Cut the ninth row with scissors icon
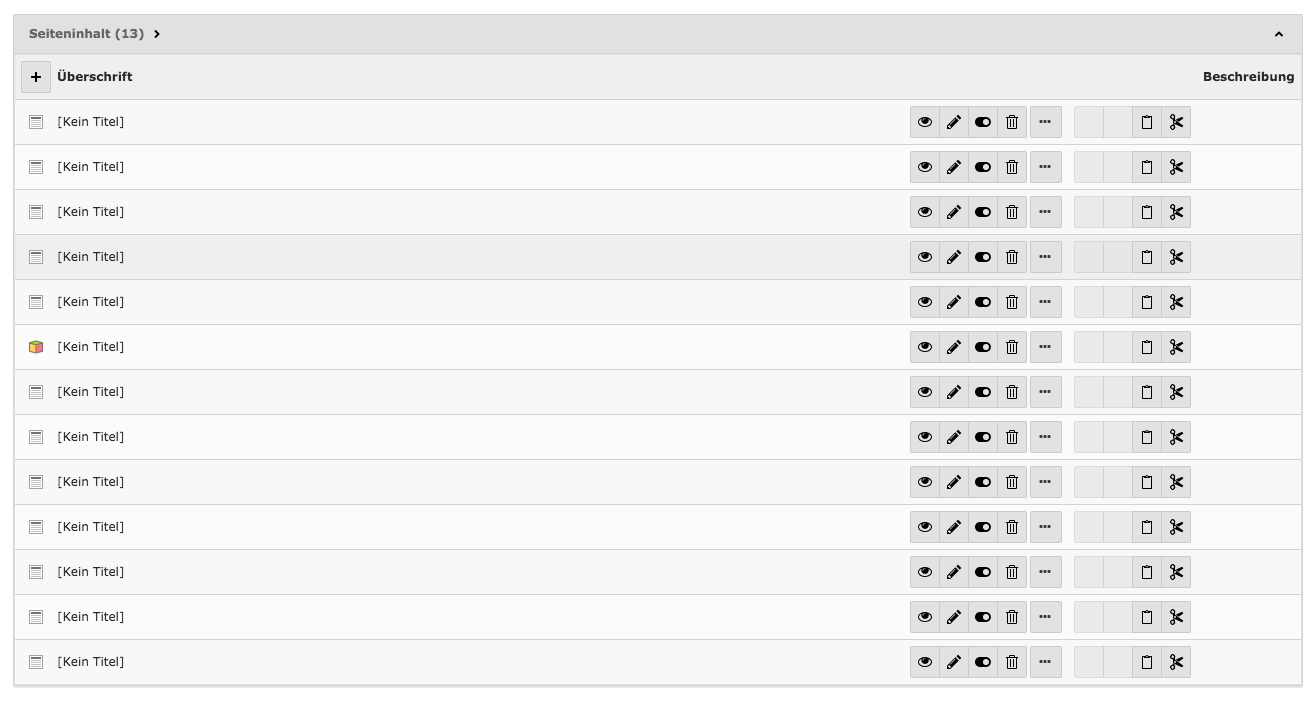Image resolution: width=1313 pixels, height=704 pixels. (1176, 482)
